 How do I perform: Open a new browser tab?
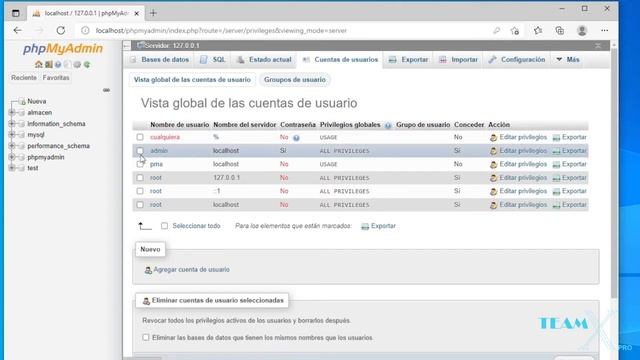[153, 13]
